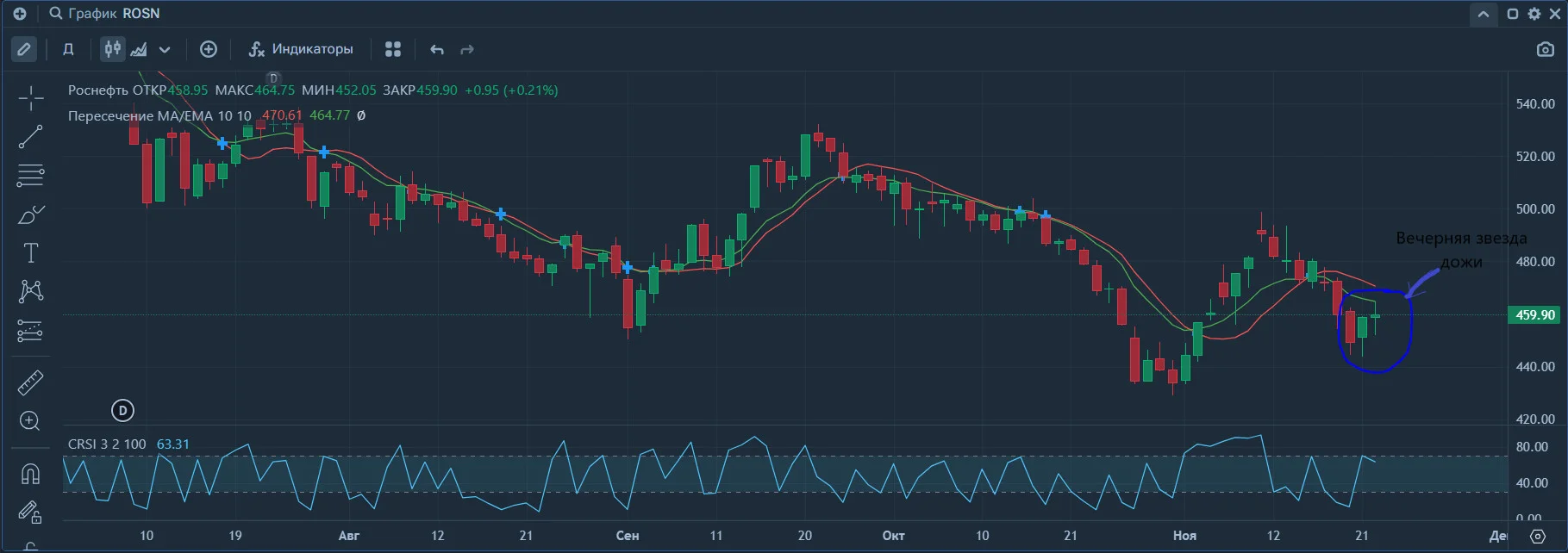This screenshot has height=553, width=1568.
Task: Click the Ноя label on time axis
Action: (x=1184, y=536)
